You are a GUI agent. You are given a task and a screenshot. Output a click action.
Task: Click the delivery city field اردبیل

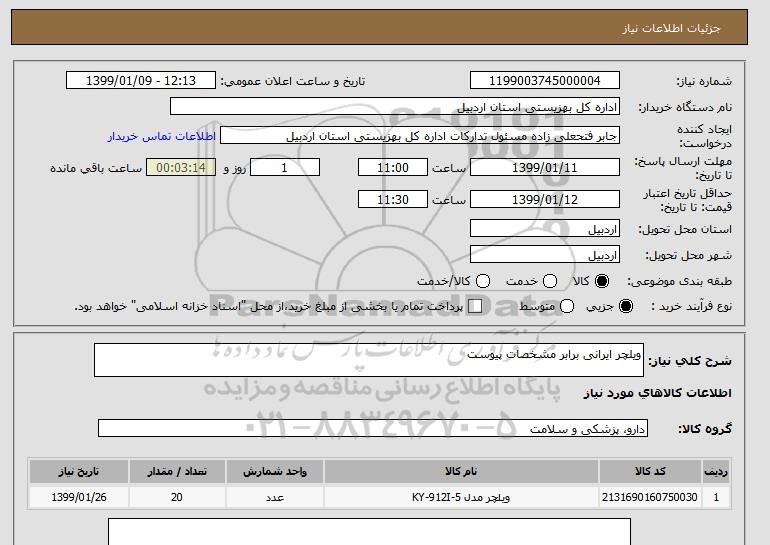[545, 255]
